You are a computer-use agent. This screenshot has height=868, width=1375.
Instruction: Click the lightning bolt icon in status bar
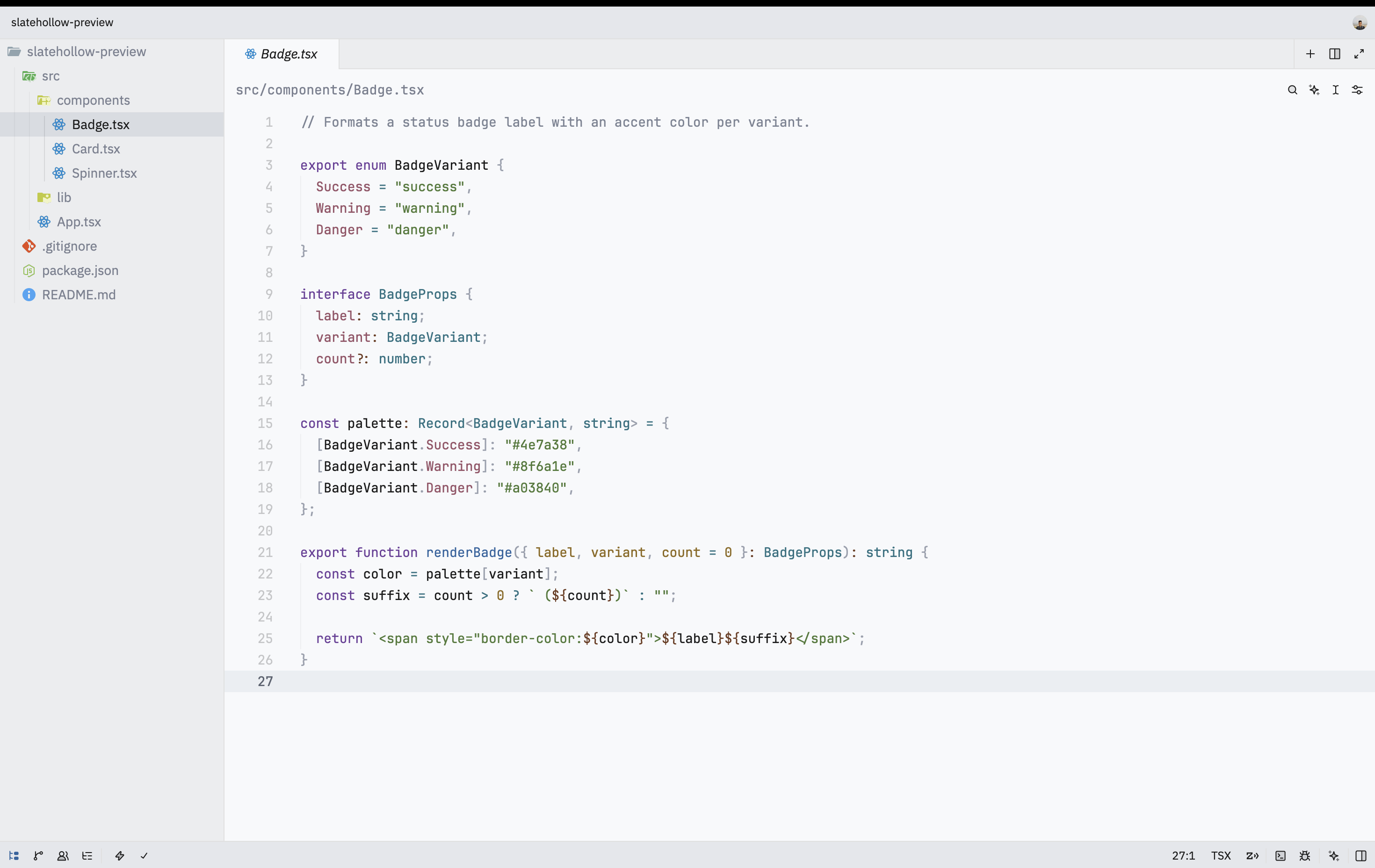[x=119, y=855]
